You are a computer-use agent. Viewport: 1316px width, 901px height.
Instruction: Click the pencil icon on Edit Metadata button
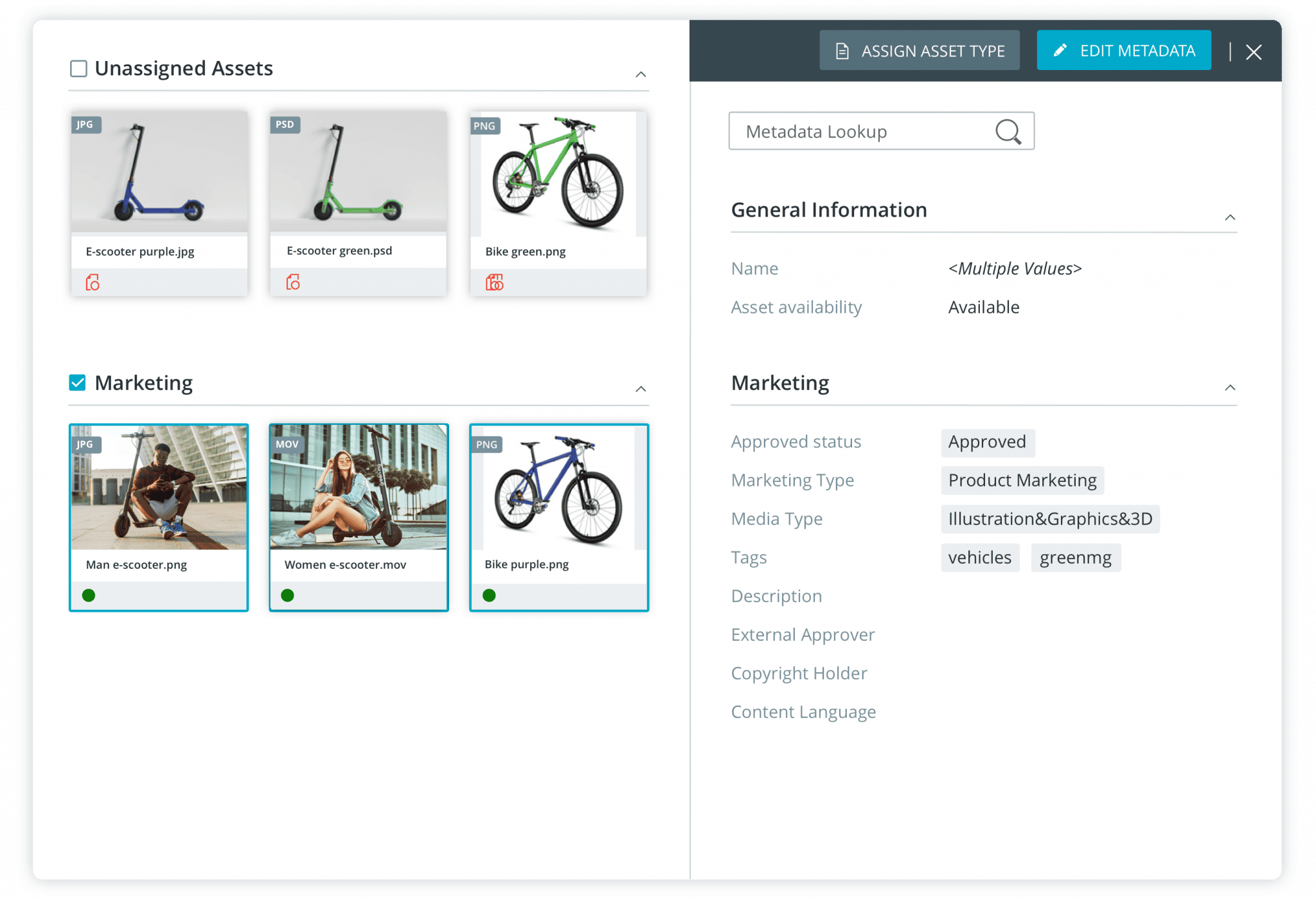[x=1060, y=50]
